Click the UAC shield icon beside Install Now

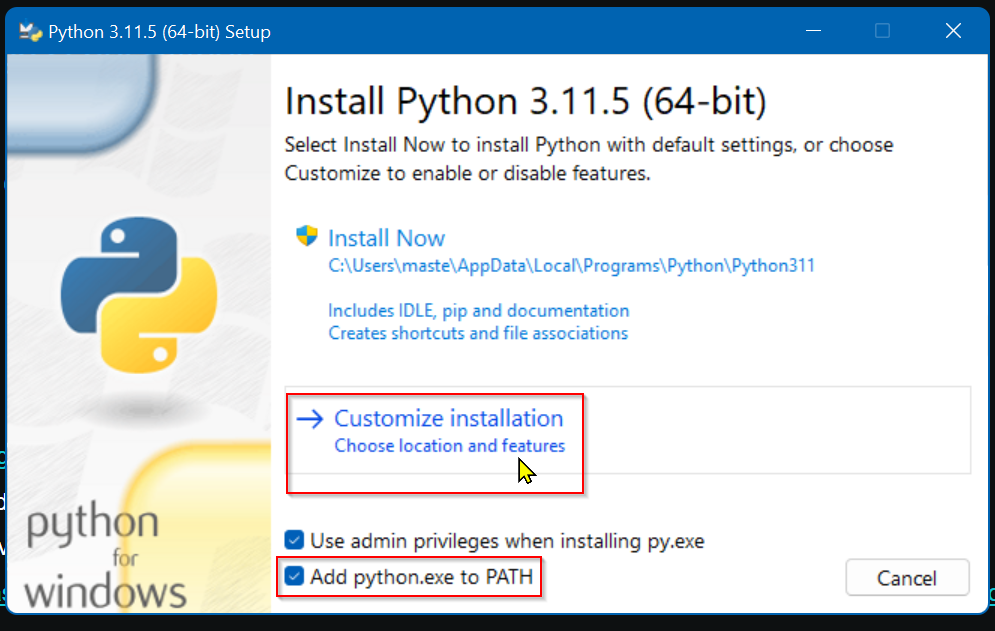point(306,237)
